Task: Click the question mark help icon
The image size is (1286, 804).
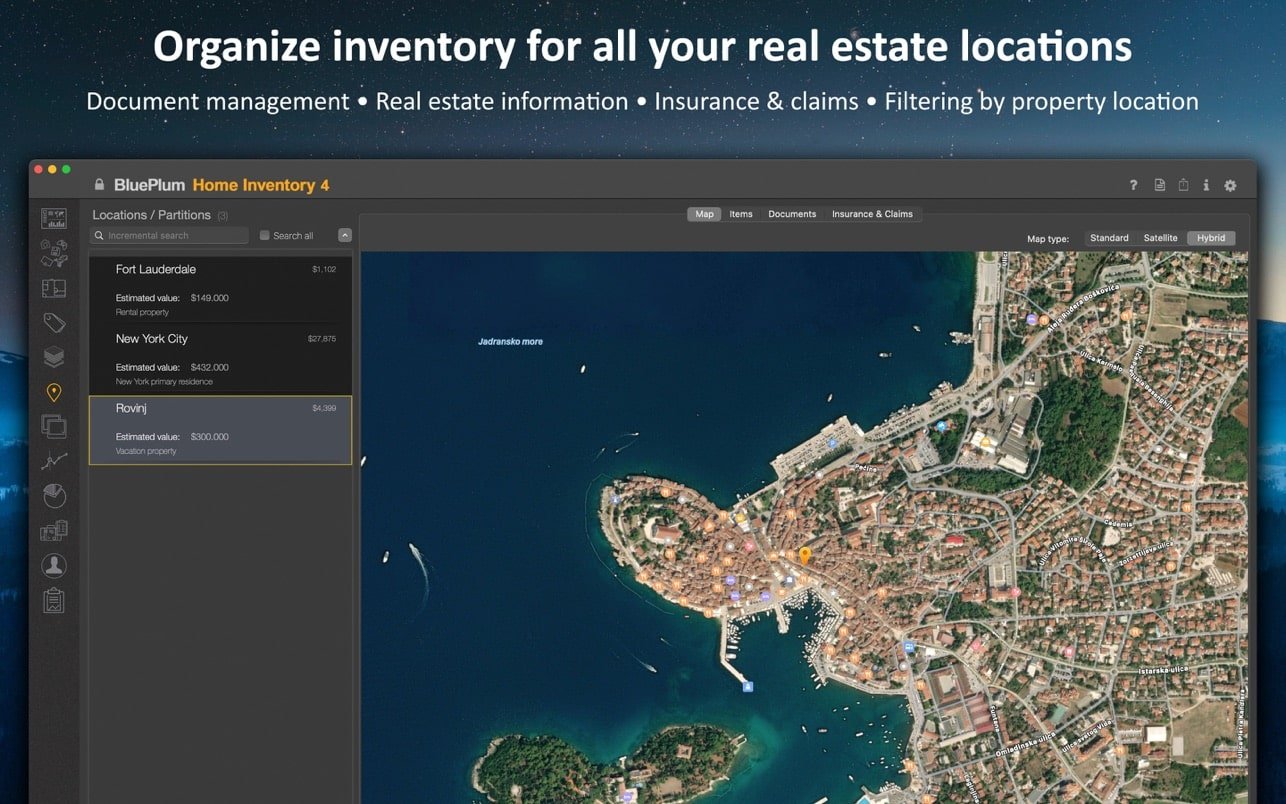Action: coord(1133,185)
